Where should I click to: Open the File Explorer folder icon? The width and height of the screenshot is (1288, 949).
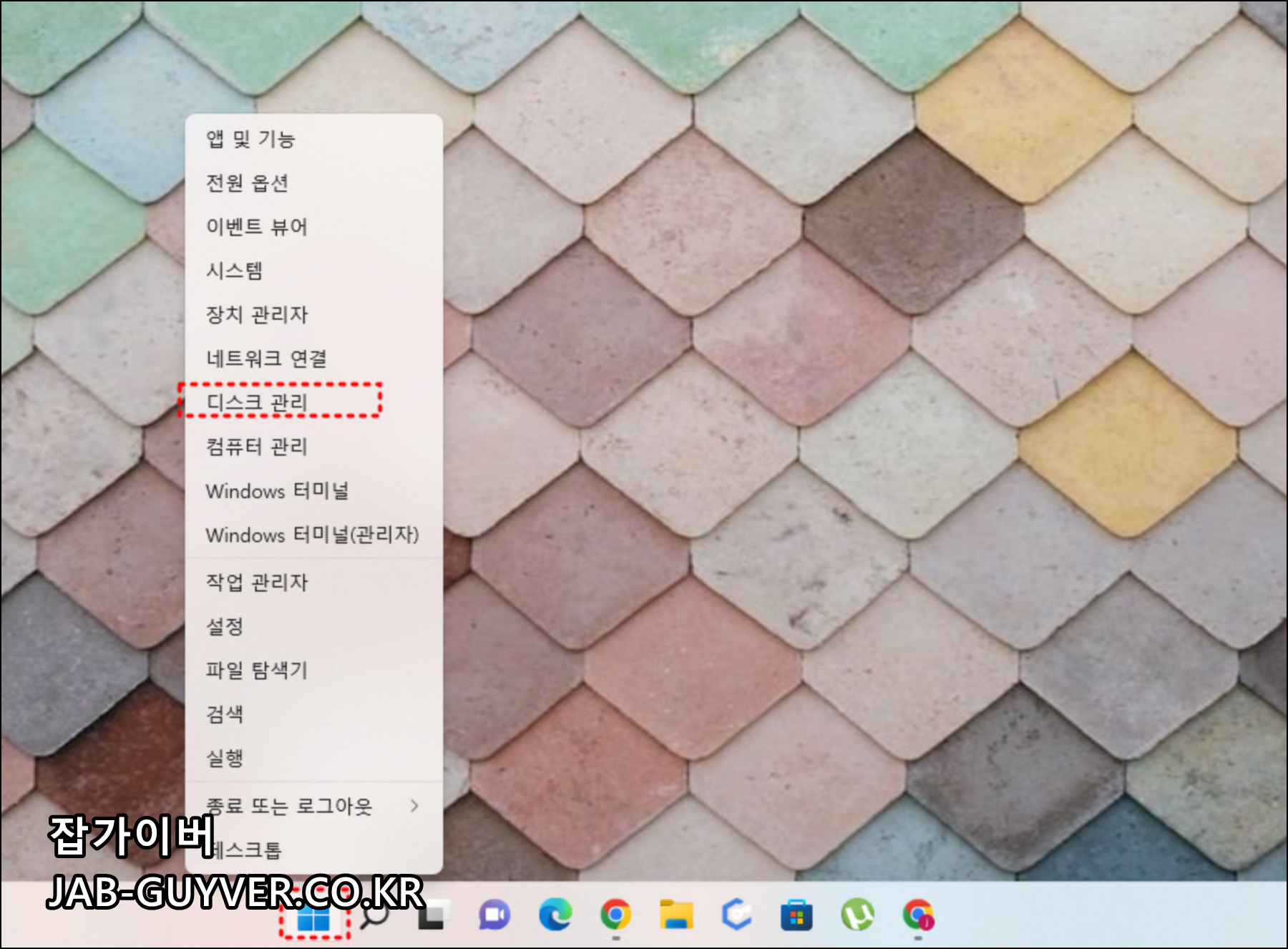676,915
